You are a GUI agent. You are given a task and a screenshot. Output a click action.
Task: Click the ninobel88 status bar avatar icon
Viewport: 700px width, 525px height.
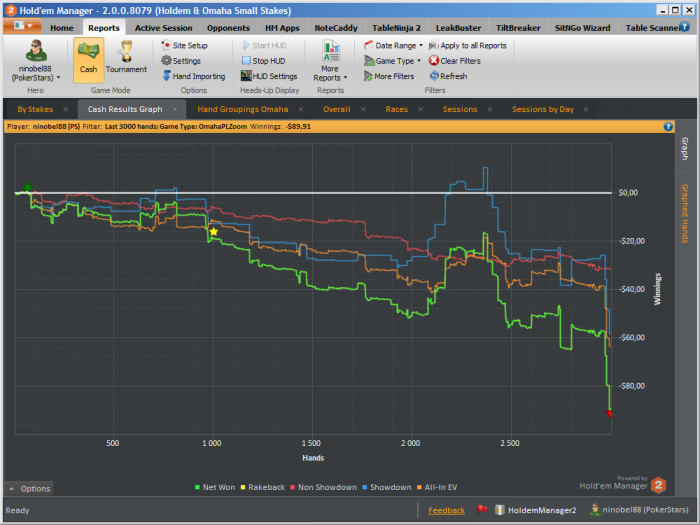595,509
